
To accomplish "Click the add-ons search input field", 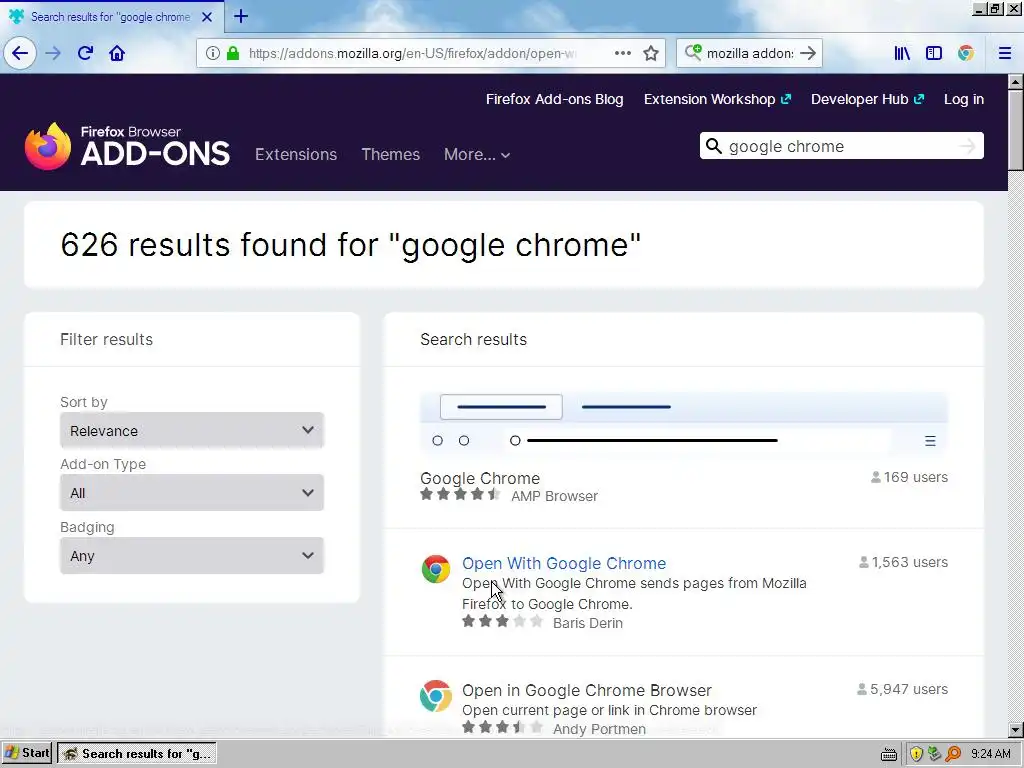I will (x=842, y=146).
